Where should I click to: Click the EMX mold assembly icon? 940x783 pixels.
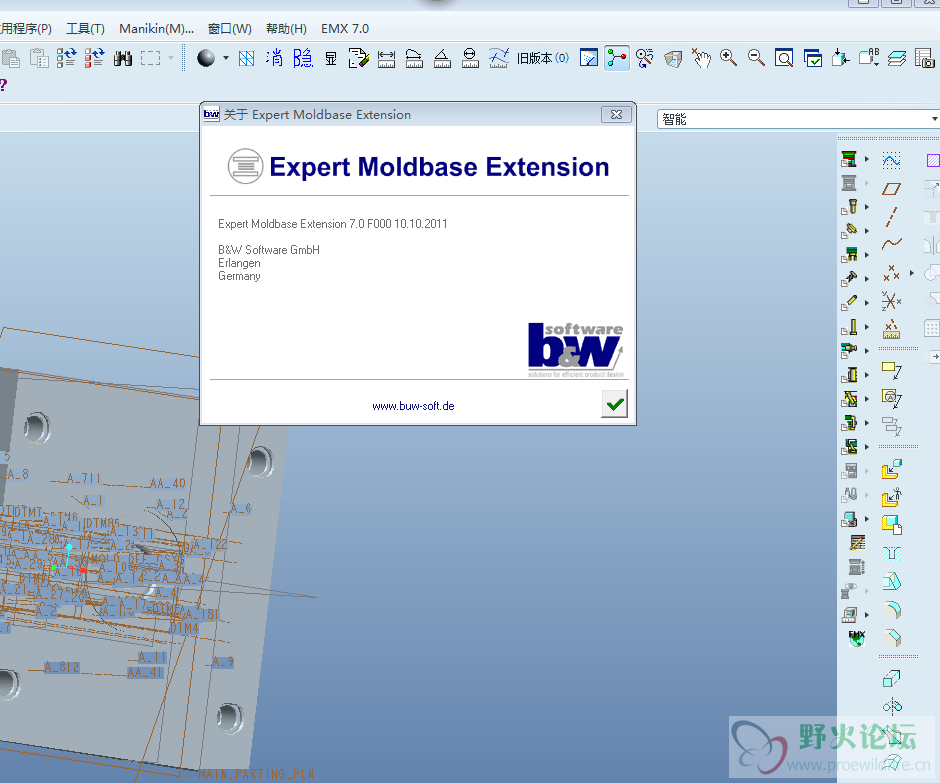(849, 159)
